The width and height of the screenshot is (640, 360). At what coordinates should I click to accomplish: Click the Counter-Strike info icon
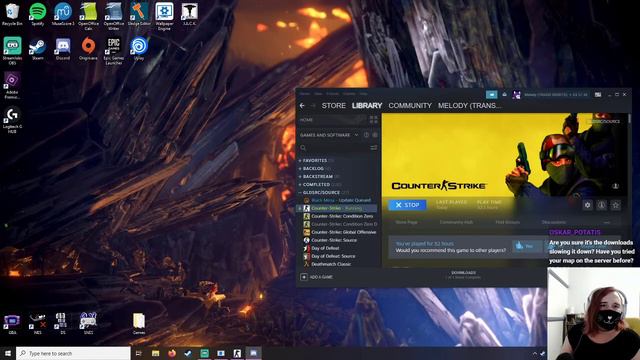point(602,205)
